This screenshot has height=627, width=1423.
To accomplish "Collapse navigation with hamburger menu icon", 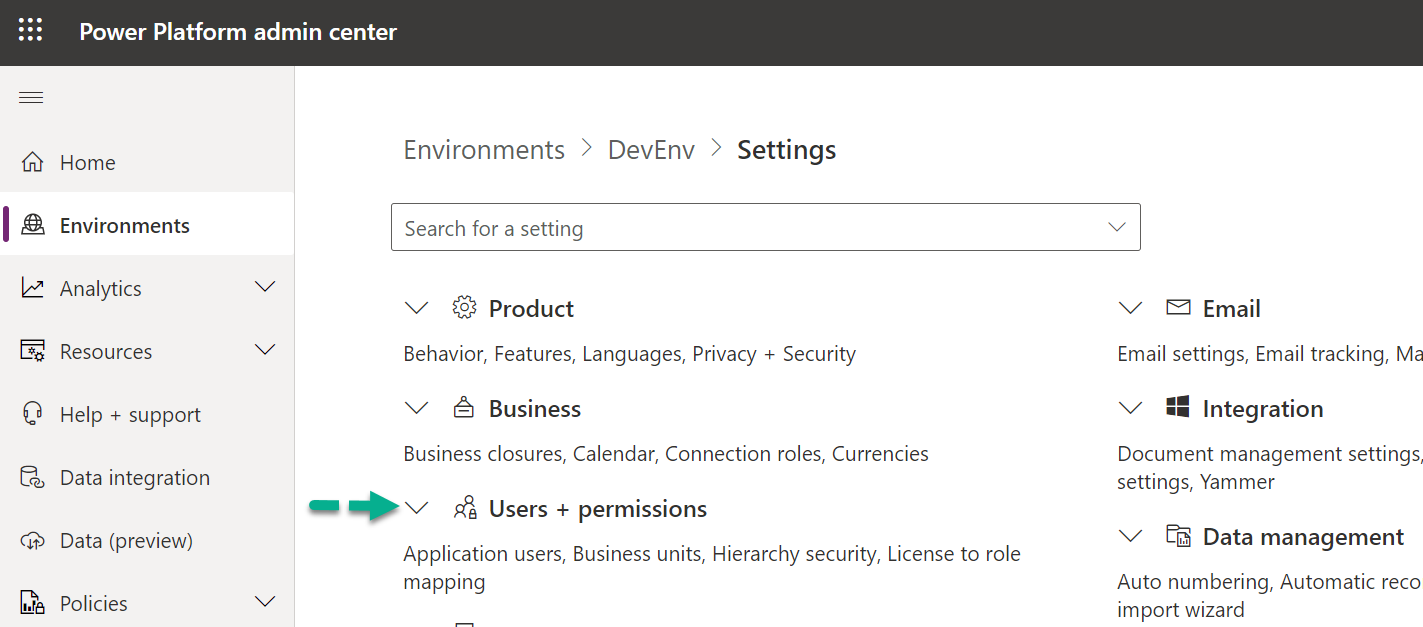I will coord(31,97).
